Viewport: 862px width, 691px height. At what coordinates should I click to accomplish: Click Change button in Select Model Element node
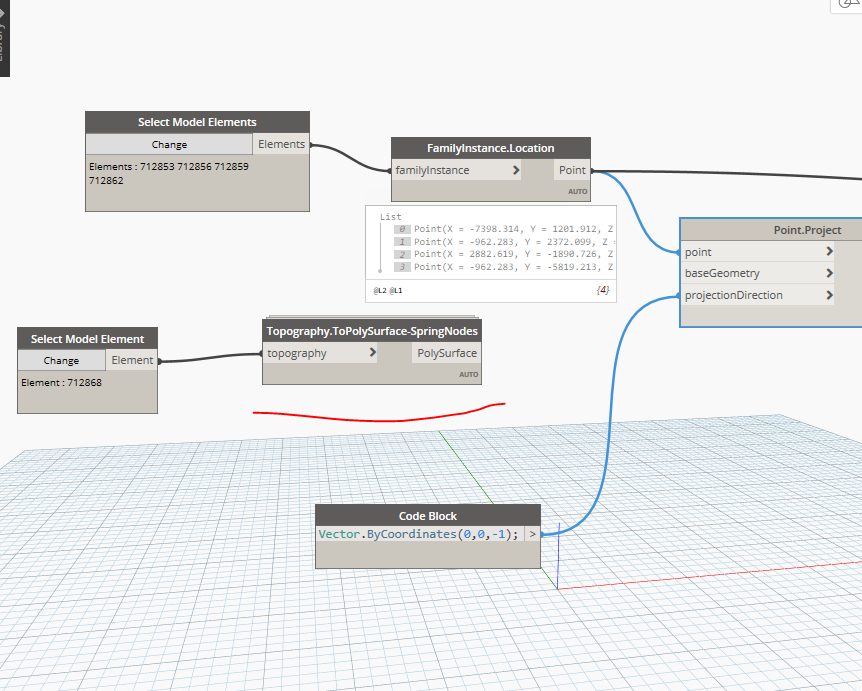pos(61,361)
